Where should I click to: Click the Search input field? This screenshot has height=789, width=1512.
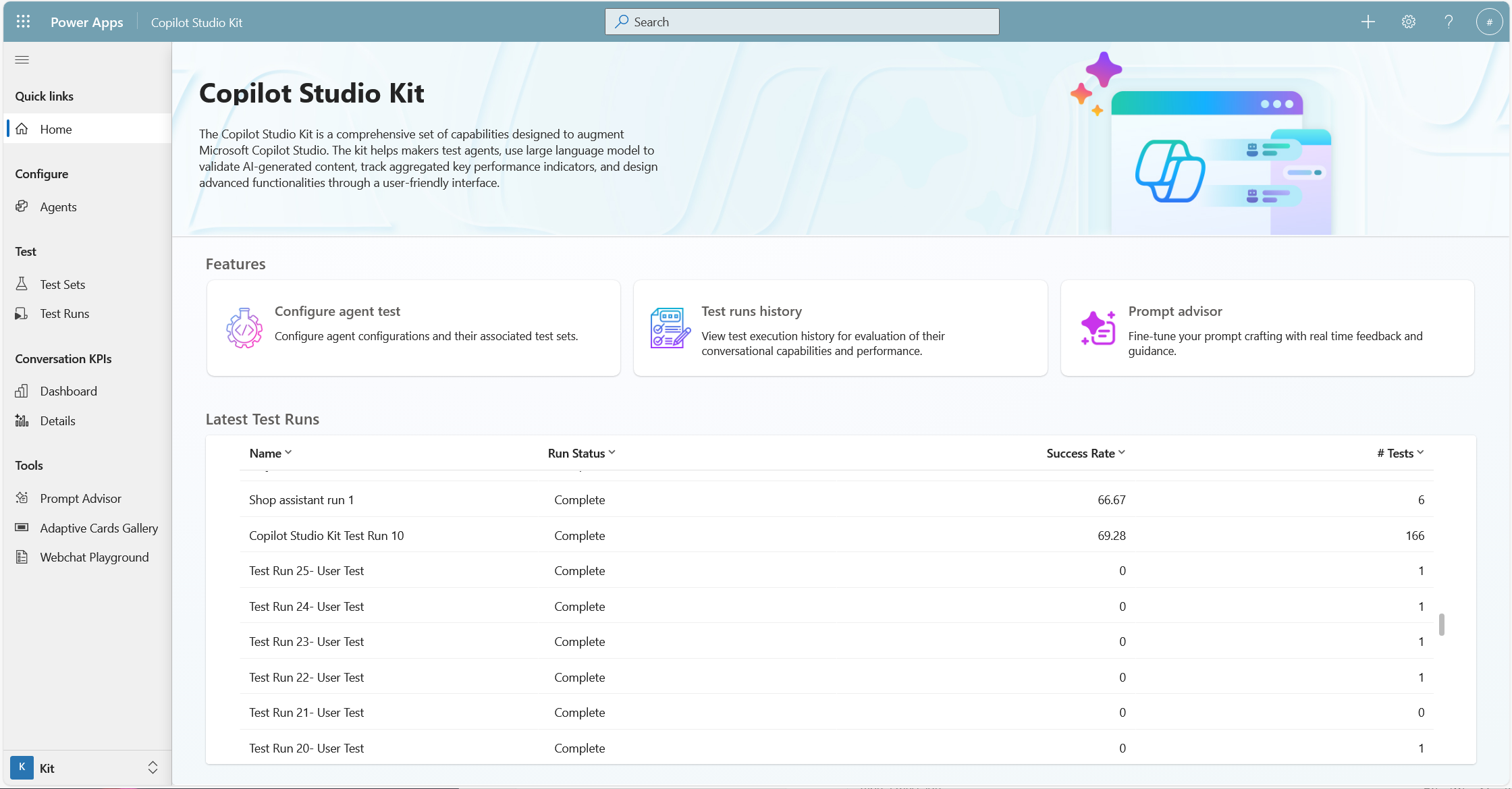coord(802,22)
